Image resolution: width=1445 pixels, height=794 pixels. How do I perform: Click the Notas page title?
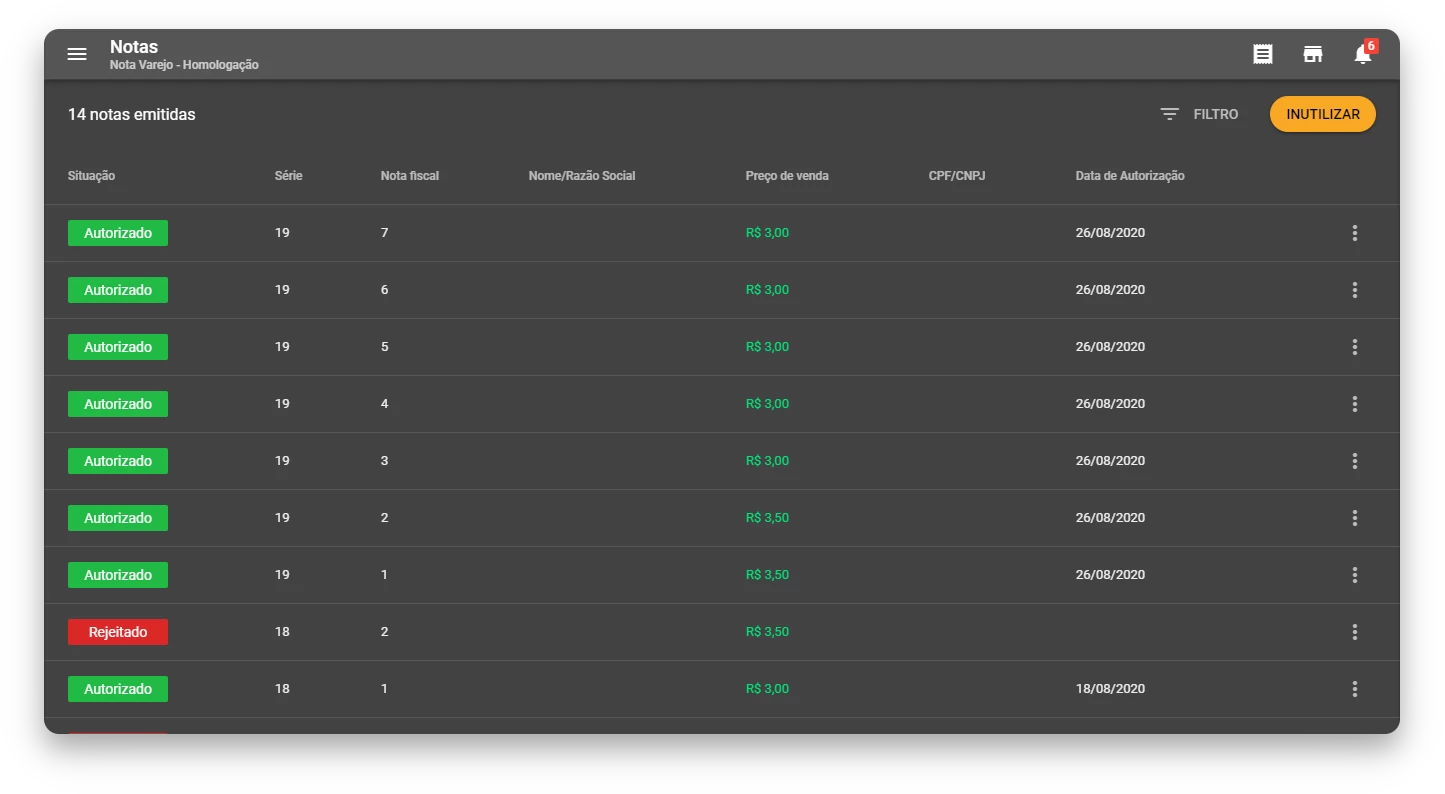tap(134, 47)
